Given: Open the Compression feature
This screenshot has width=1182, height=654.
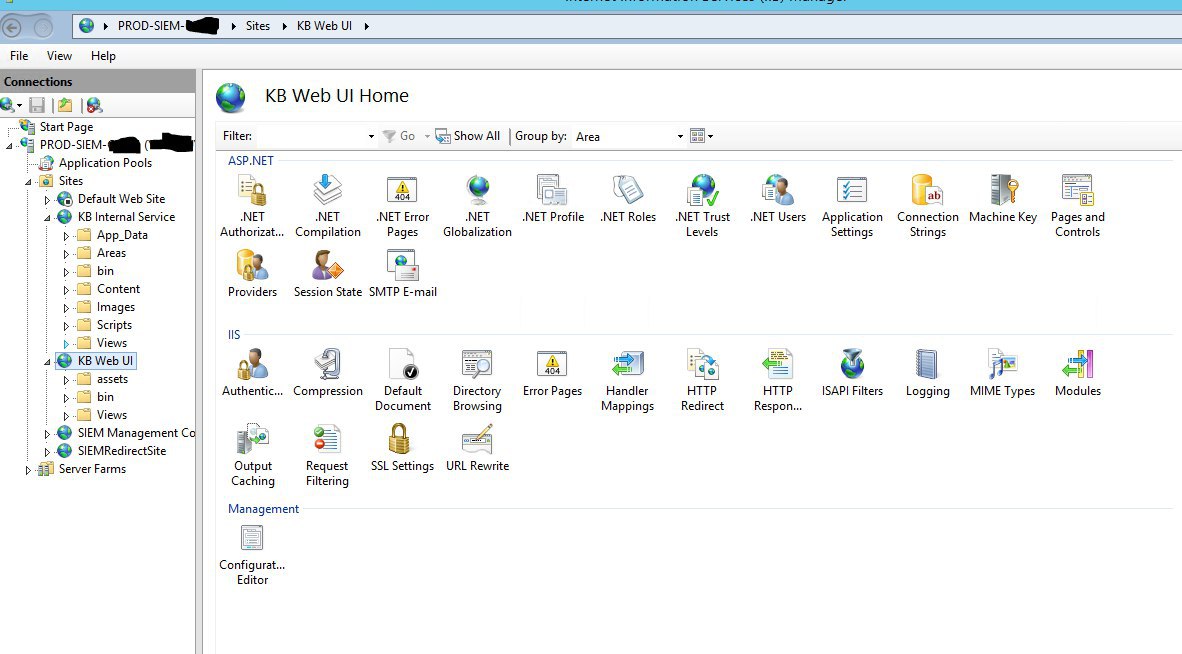Looking at the screenshot, I should coord(327,373).
